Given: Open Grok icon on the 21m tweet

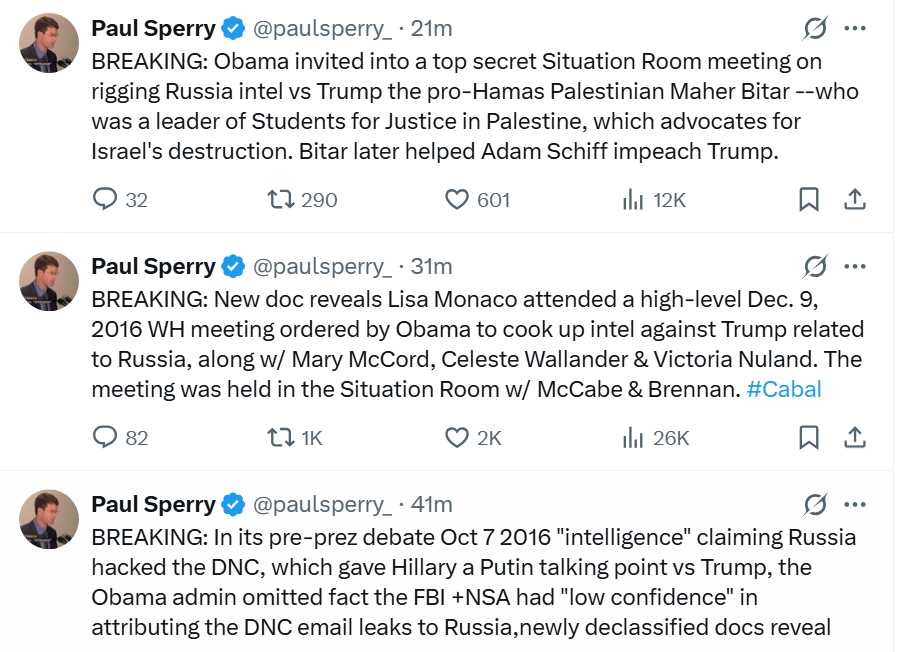Looking at the screenshot, I should pyautogui.click(x=815, y=28).
